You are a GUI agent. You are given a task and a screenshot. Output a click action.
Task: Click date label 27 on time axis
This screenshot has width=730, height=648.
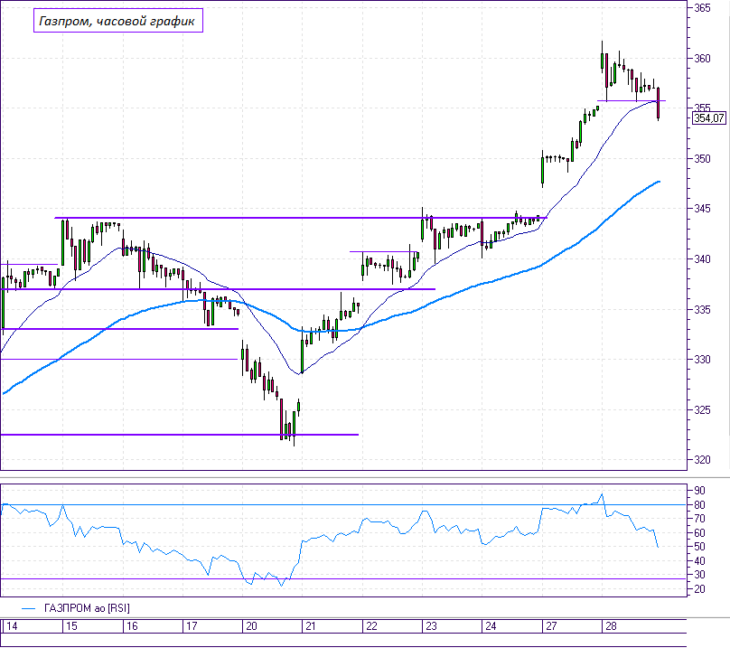pyautogui.click(x=551, y=626)
